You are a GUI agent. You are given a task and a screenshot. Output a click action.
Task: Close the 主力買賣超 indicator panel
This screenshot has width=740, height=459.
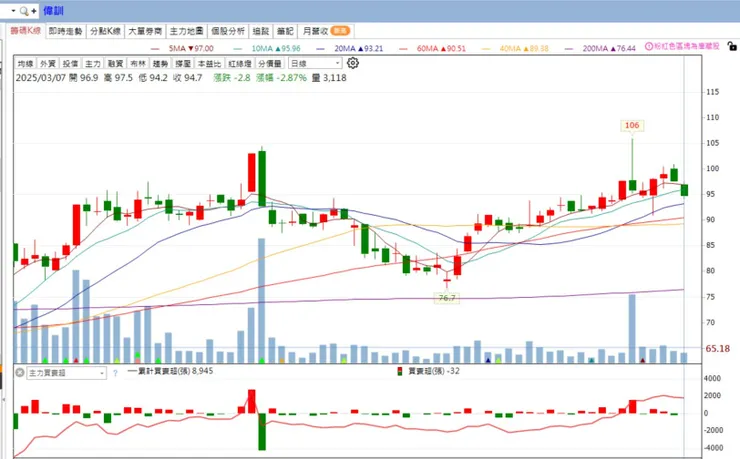pos(20,373)
